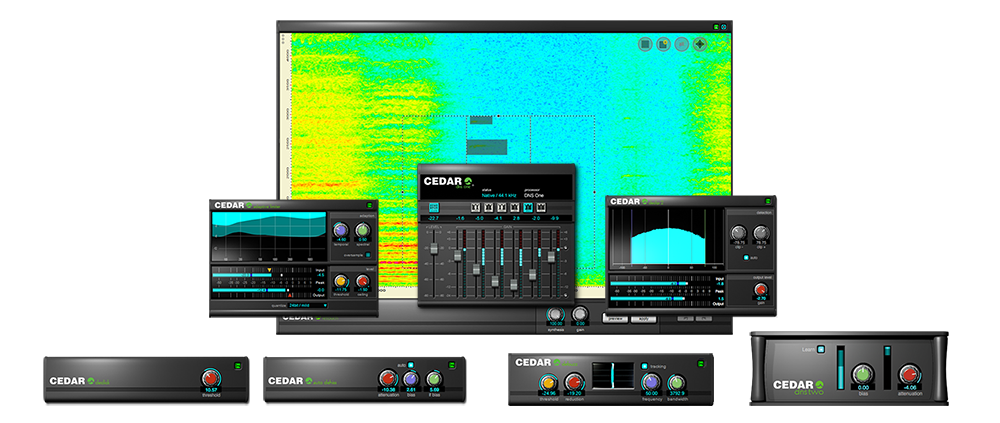Click the red attenuation knob on DNS Two
Image resolution: width=1000 pixels, height=423 pixels.
909,375
